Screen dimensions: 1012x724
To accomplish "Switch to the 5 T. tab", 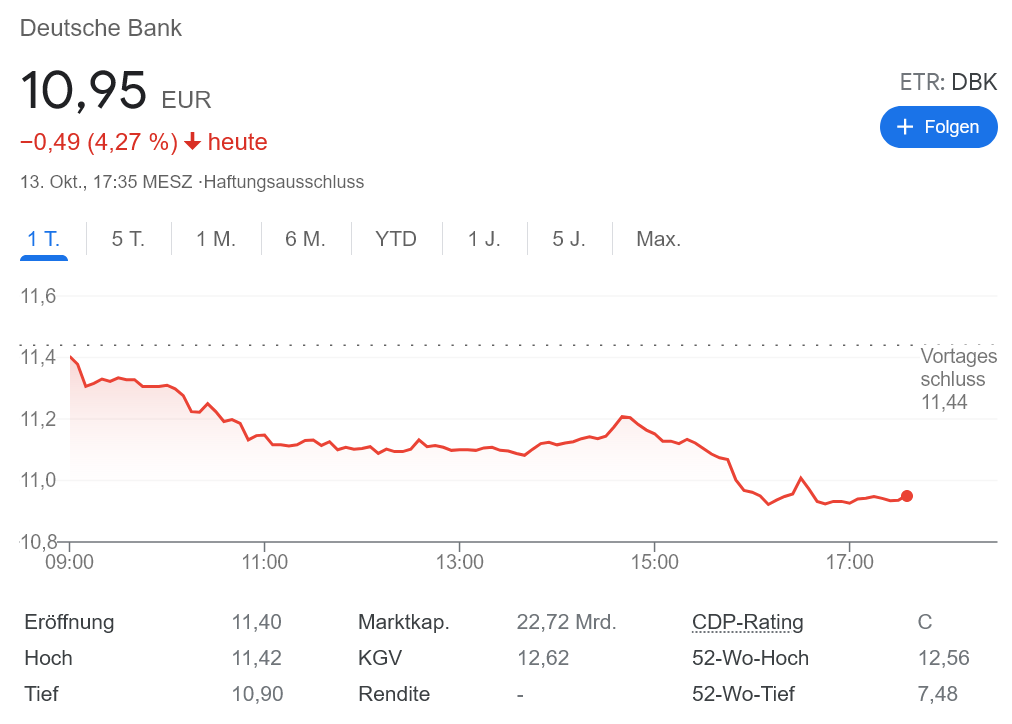I will (128, 239).
